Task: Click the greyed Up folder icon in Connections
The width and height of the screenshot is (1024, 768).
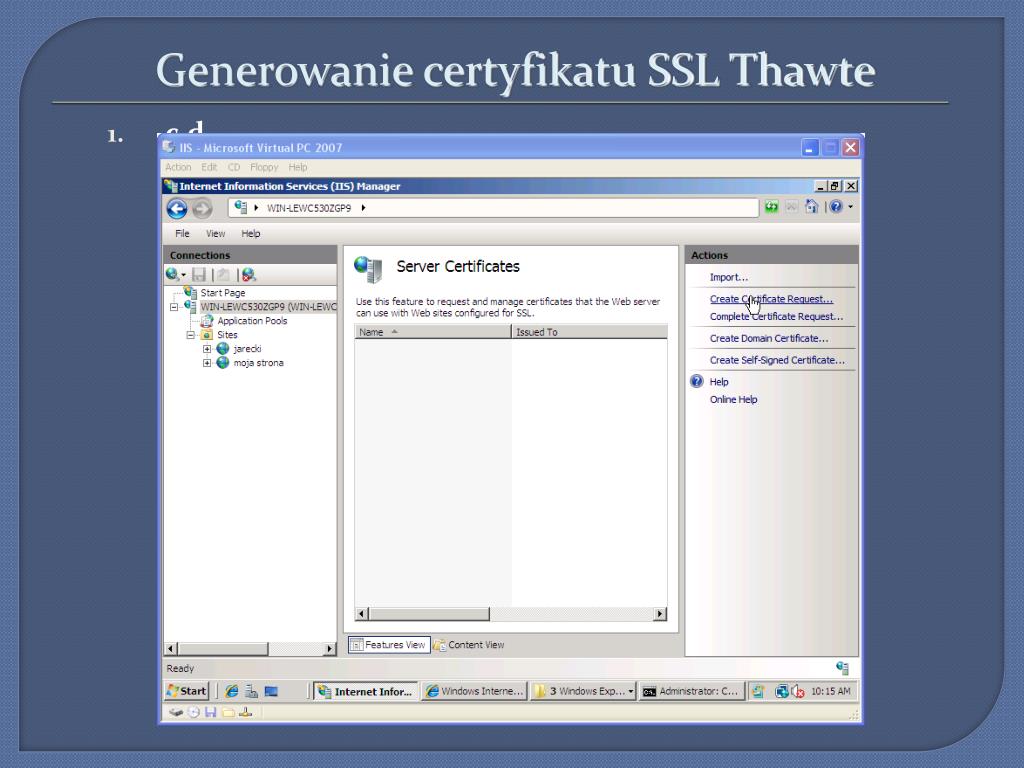Action: coord(223,275)
